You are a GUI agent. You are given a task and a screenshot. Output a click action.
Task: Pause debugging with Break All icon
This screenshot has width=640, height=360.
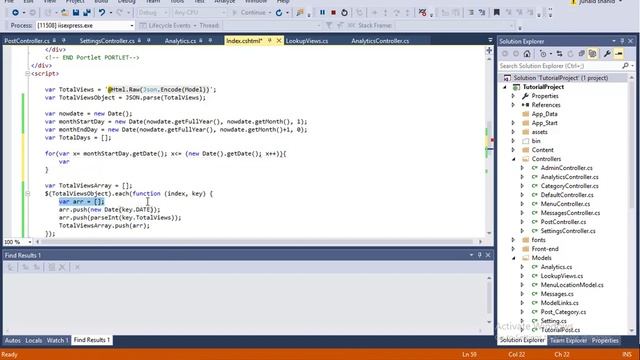(x=322, y=13)
